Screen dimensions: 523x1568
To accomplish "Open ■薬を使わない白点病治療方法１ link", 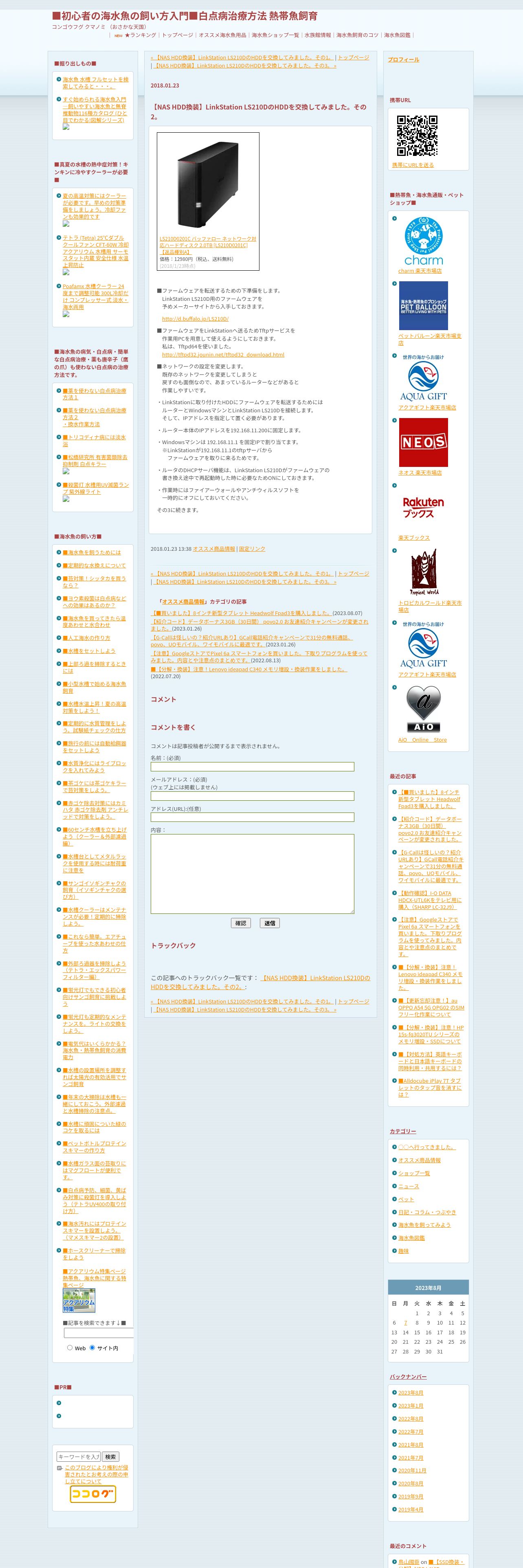I will (x=94, y=394).
